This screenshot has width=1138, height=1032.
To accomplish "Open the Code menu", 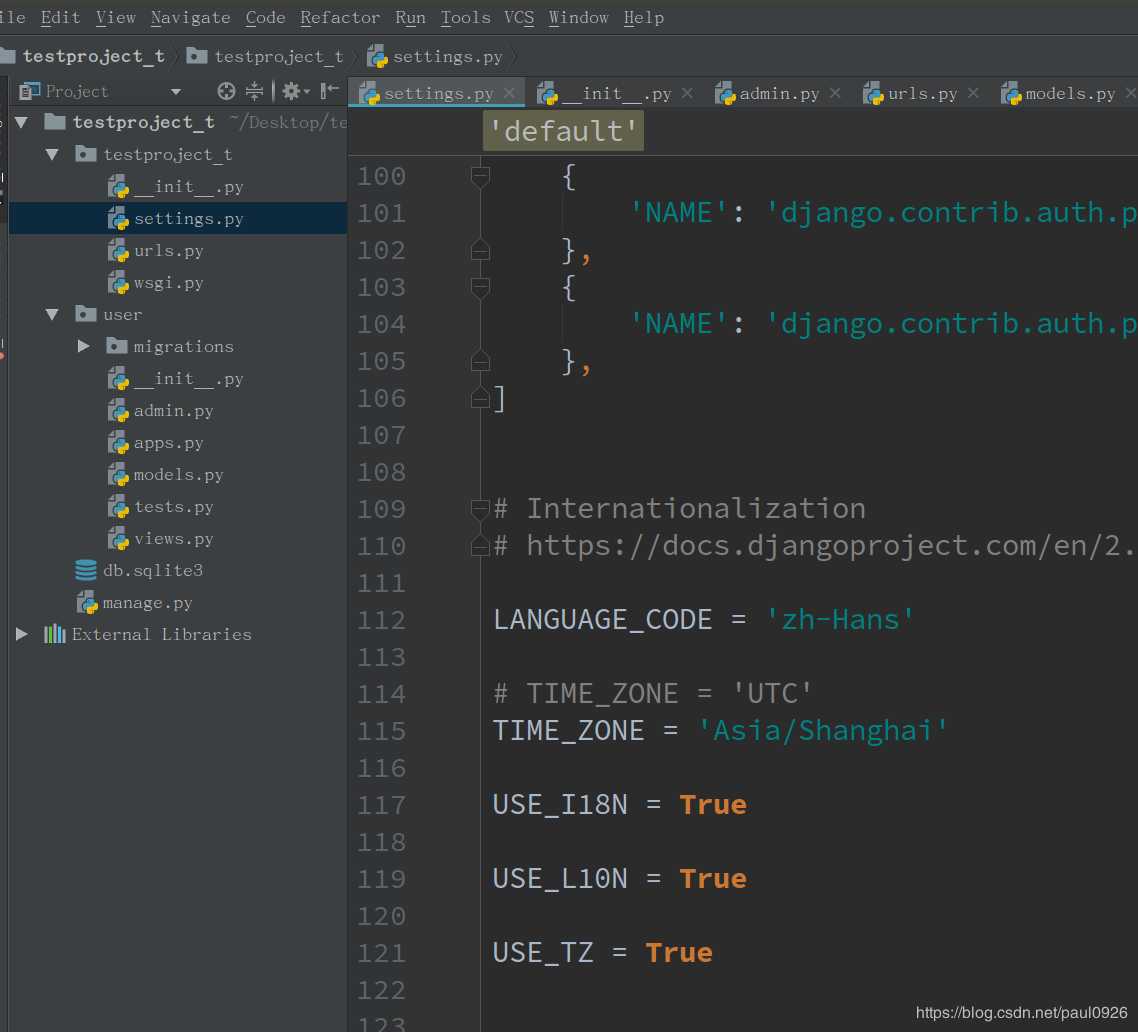I will pyautogui.click(x=265, y=17).
